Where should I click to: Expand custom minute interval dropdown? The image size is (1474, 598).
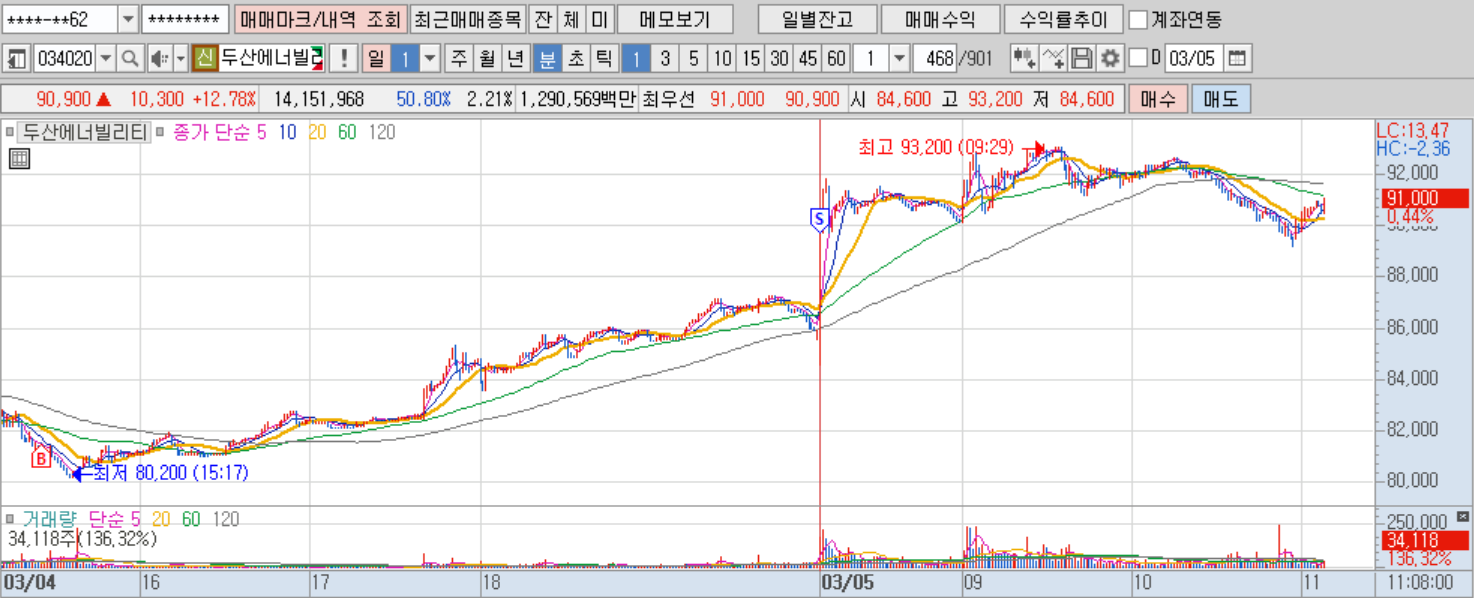point(898,58)
